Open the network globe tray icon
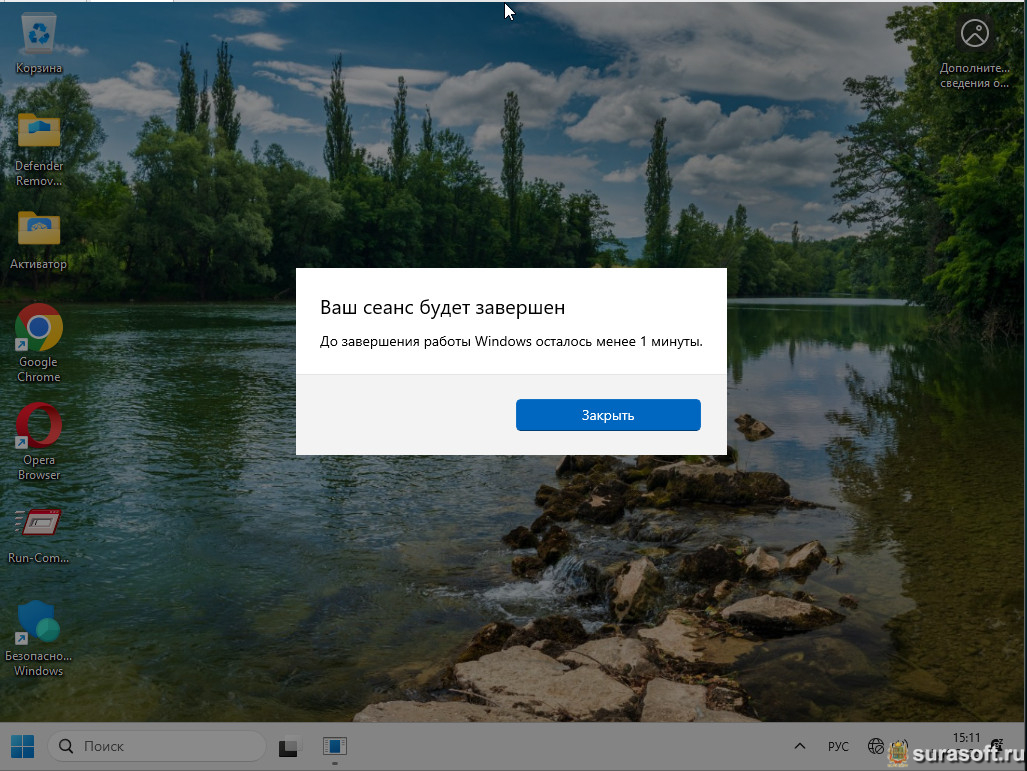The image size is (1027, 771). pyautogui.click(x=876, y=746)
